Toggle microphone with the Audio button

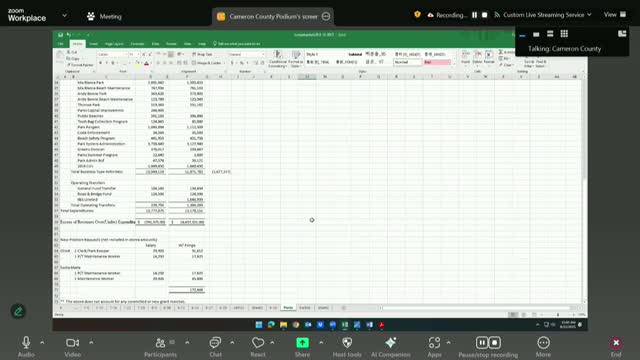coord(26,347)
